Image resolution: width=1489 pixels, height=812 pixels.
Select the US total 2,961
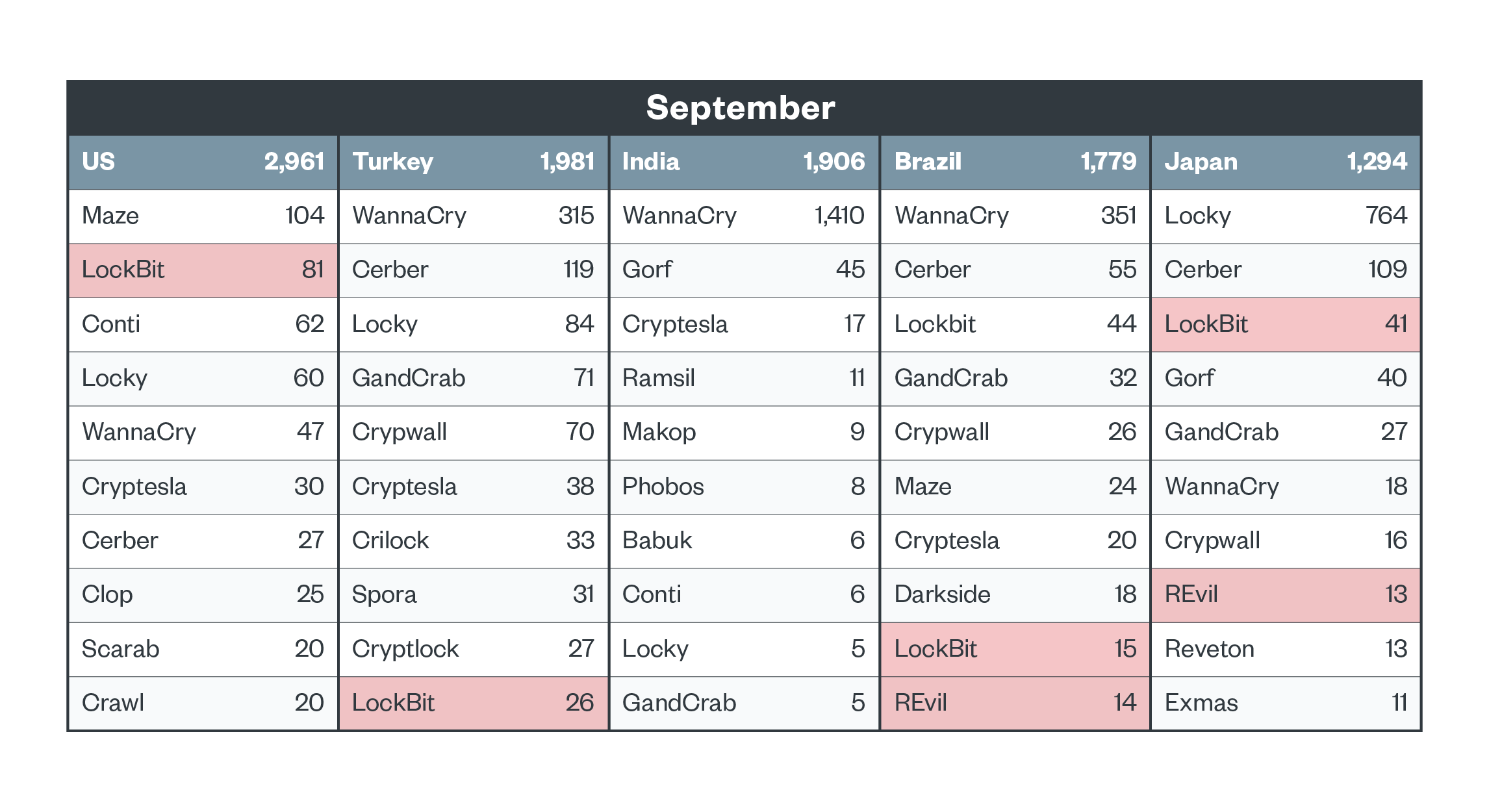(294, 162)
